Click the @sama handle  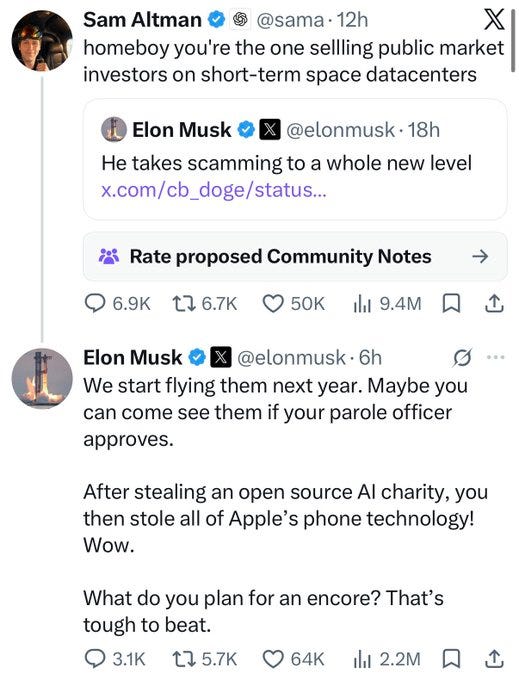click(290, 20)
